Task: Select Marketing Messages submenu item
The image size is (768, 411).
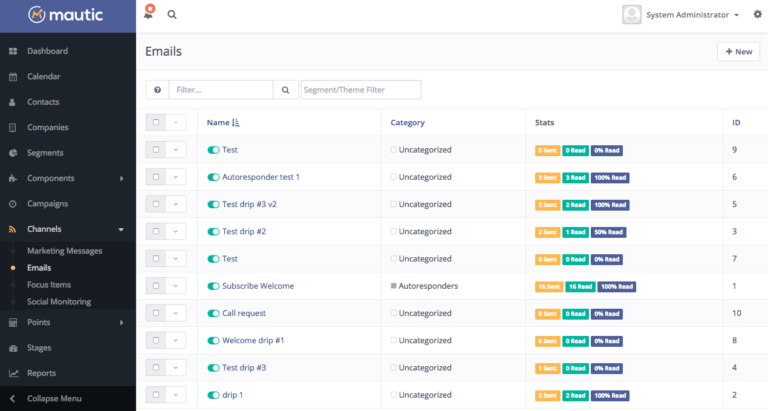Action: coord(64,251)
